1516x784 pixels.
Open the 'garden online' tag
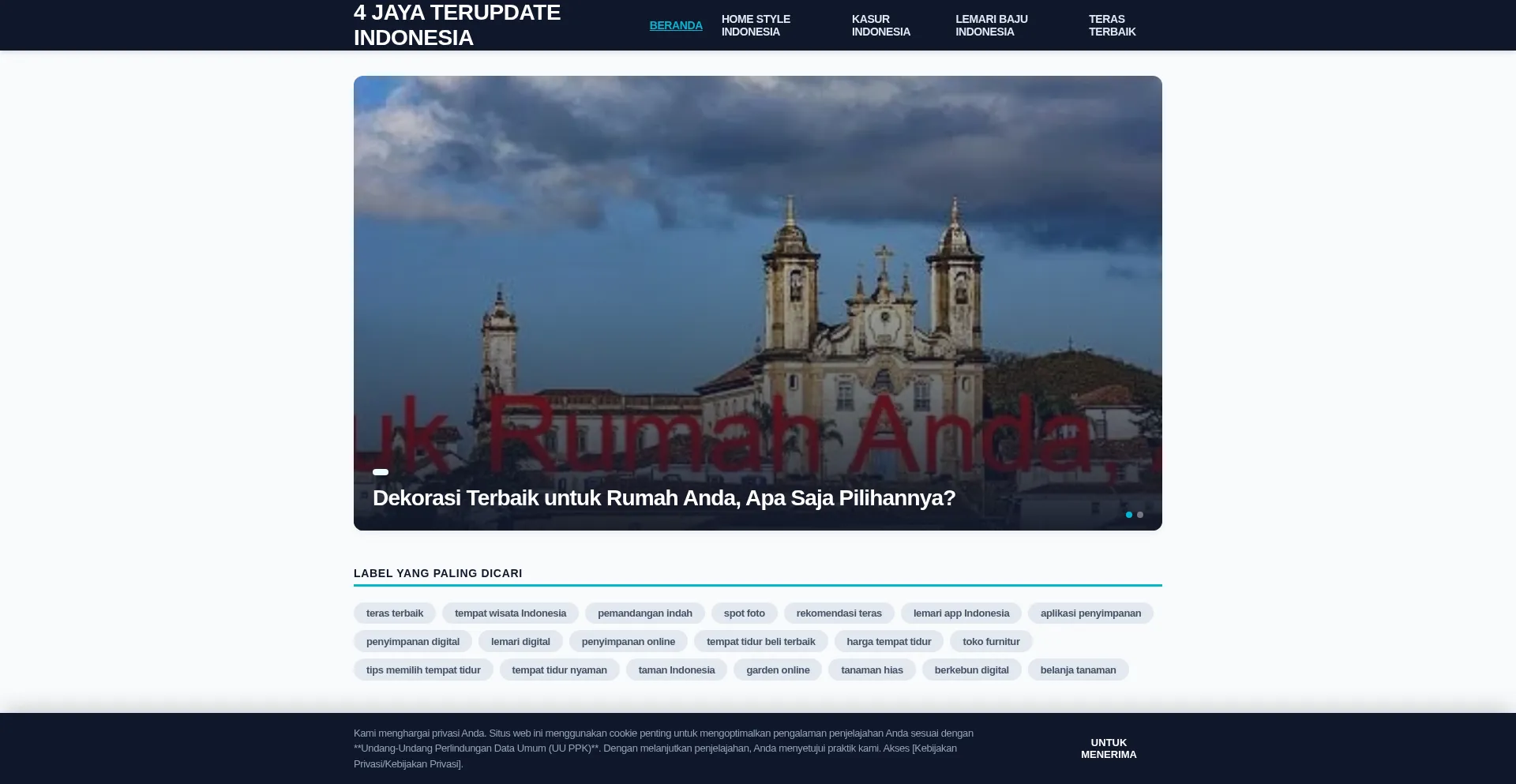tap(778, 670)
